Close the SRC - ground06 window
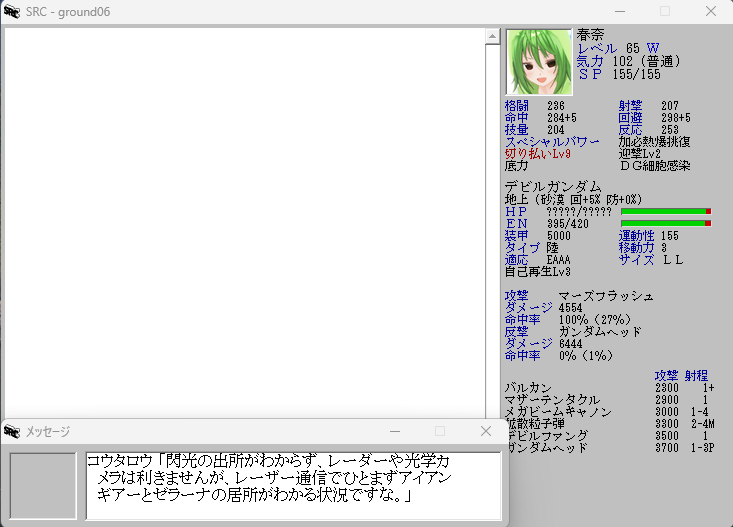733x527 pixels. tap(711, 11)
